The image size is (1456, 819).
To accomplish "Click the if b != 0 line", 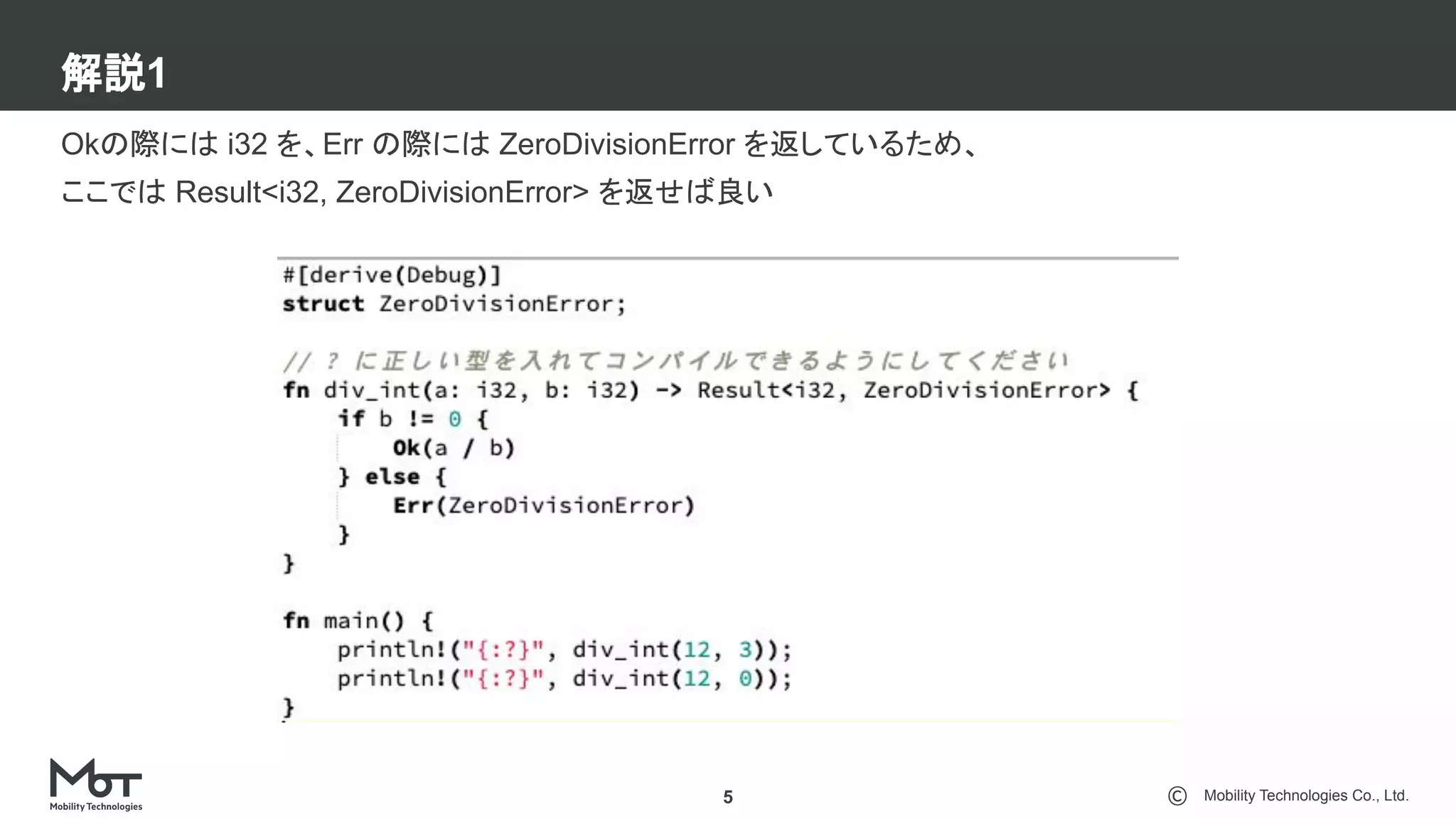I will pos(413,419).
